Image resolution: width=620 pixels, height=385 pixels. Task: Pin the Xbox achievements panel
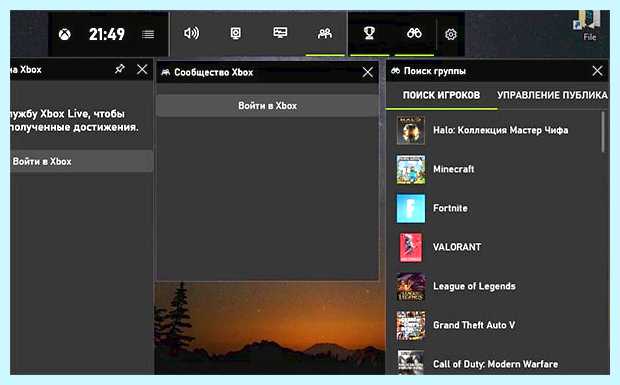point(119,69)
